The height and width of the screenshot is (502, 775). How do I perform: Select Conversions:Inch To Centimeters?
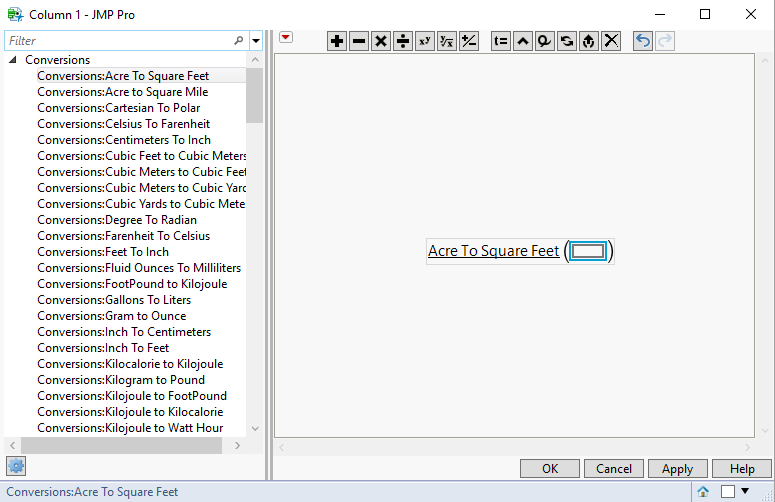coord(124,332)
